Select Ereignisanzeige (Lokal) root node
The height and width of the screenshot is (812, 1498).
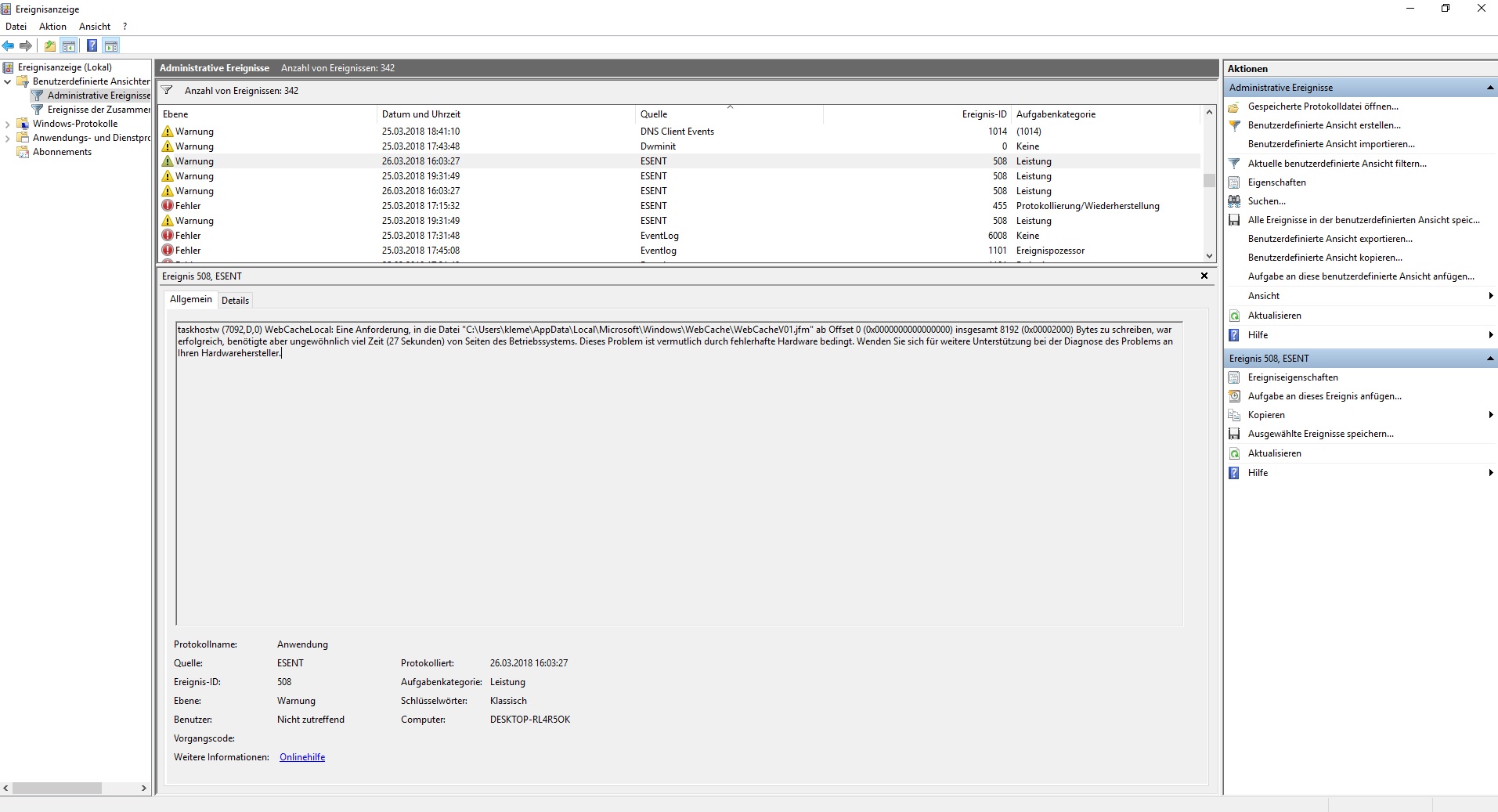[x=64, y=67]
